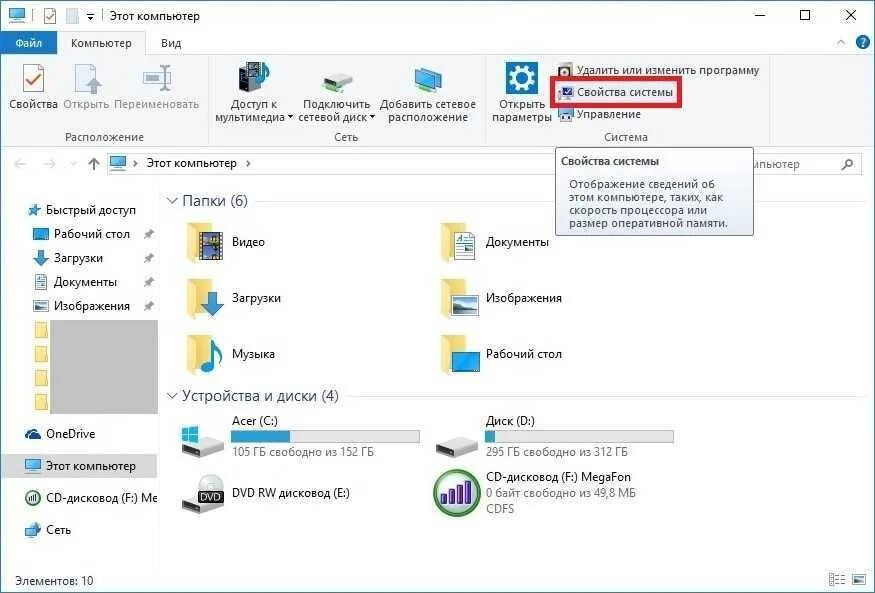Open the Видео folder

click(x=226, y=242)
